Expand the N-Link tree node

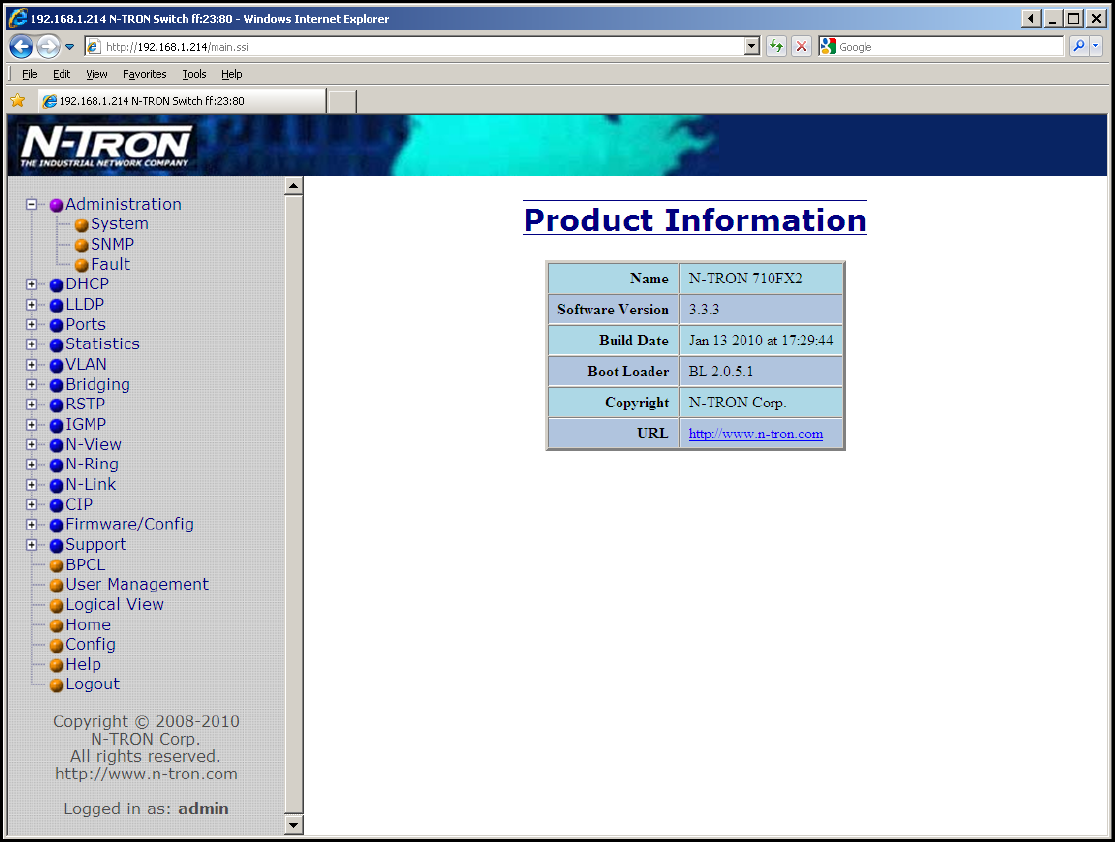(31, 485)
